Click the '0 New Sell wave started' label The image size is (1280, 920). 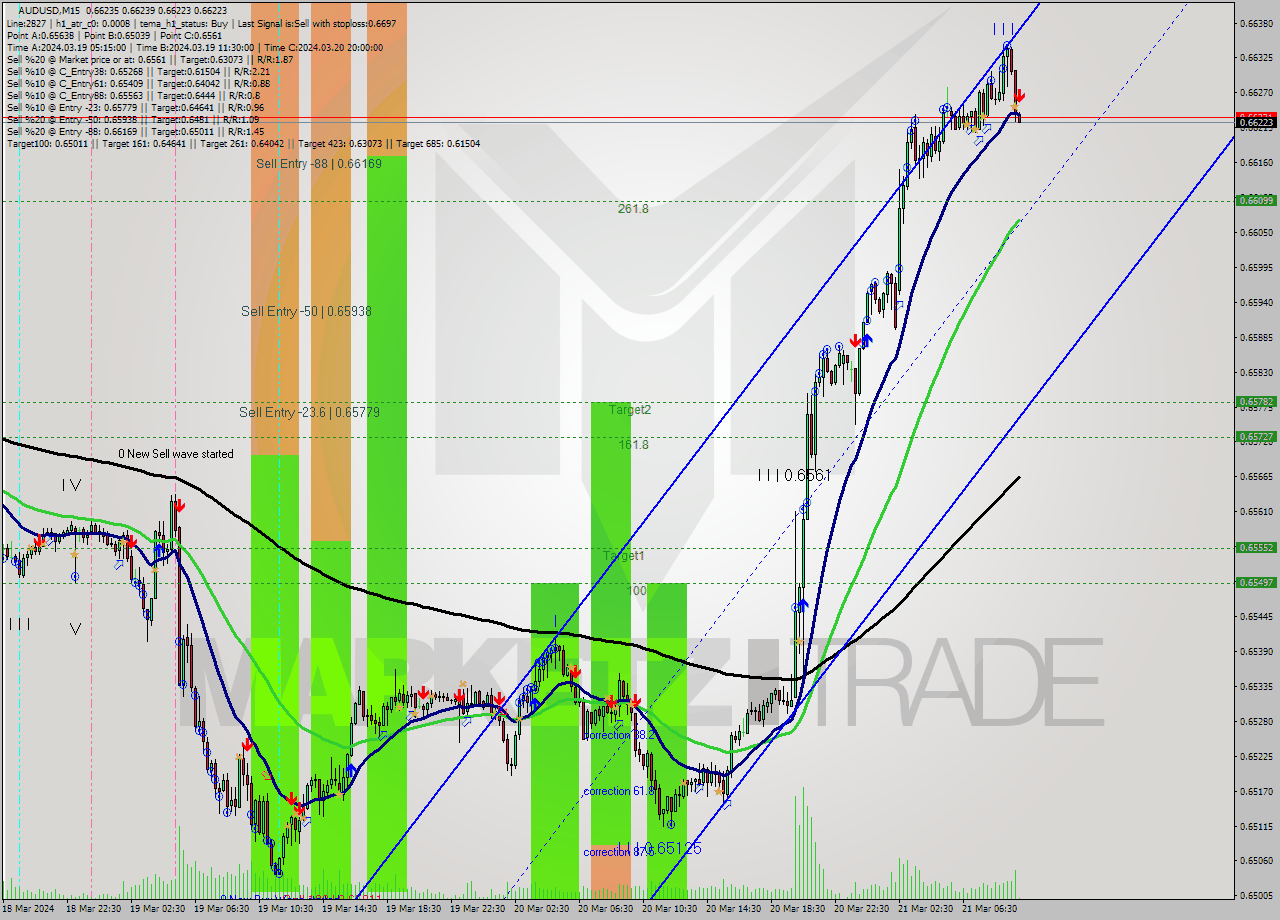tap(176, 454)
